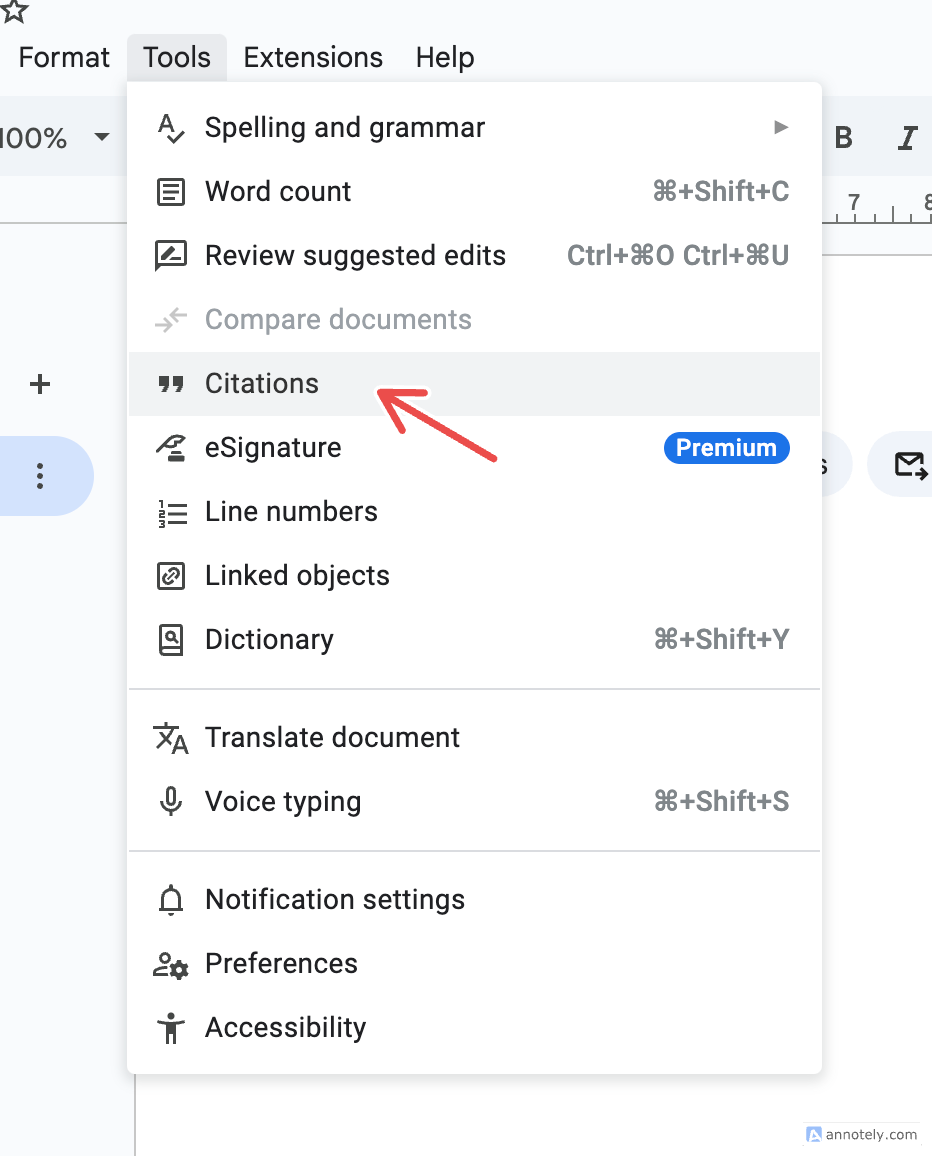This screenshot has width=932, height=1156.
Task: Click the eSignature pen icon
Action: pos(171,448)
